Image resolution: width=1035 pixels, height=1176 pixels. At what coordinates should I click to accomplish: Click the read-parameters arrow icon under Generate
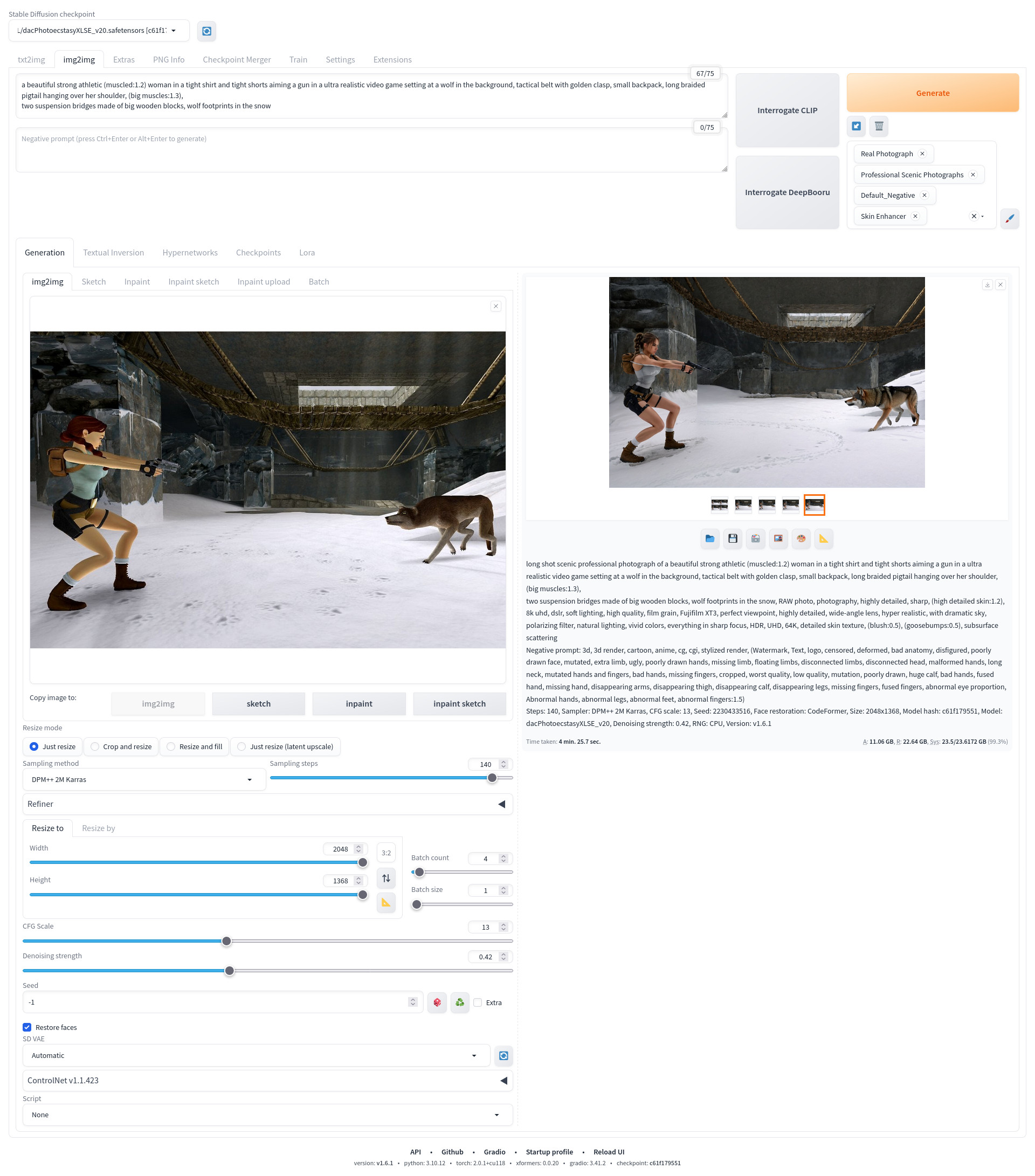[x=857, y=126]
